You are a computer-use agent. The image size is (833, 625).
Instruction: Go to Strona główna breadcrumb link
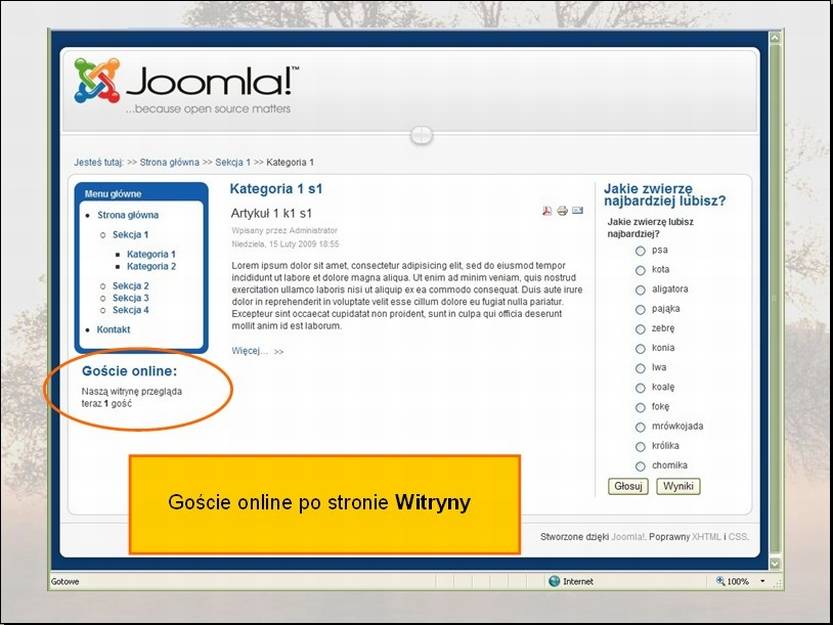[x=169, y=163]
